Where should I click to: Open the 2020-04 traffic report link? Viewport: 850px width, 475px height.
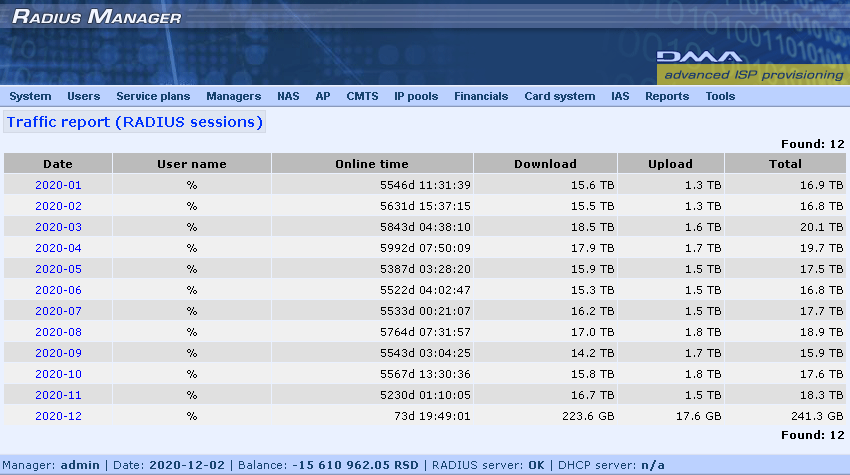[x=58, y=248]
